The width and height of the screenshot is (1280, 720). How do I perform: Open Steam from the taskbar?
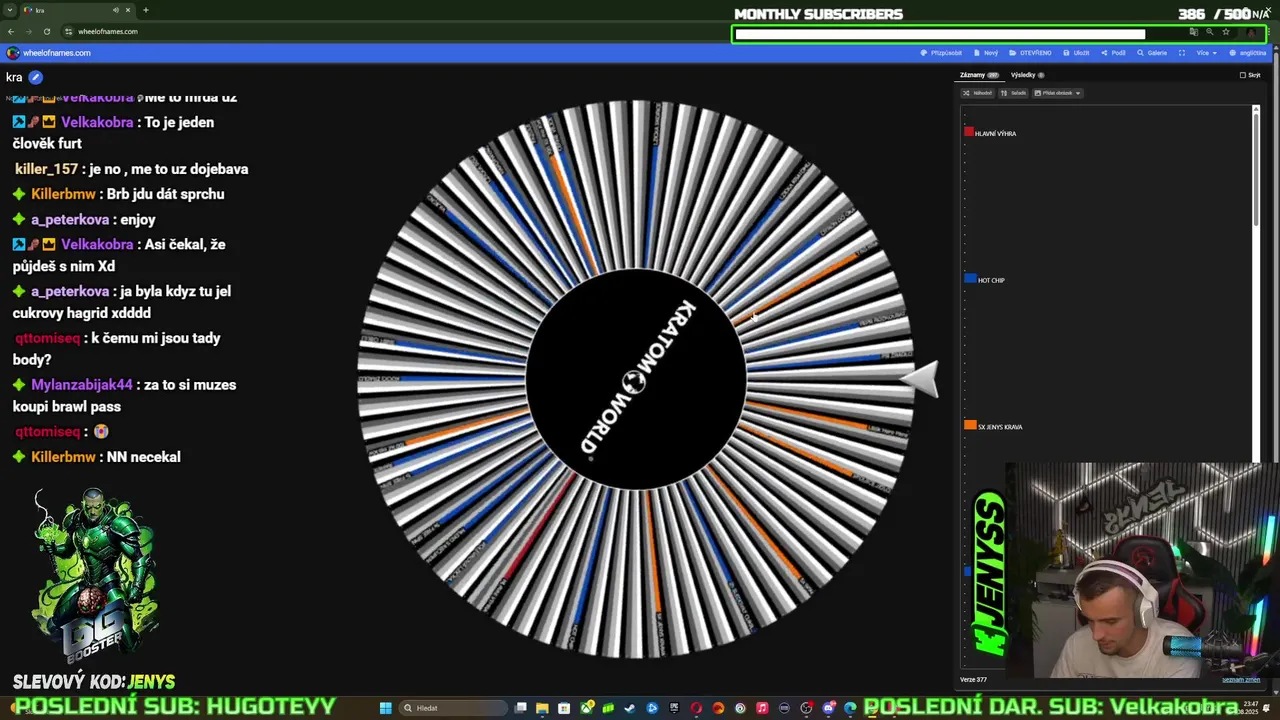(629, 708)
